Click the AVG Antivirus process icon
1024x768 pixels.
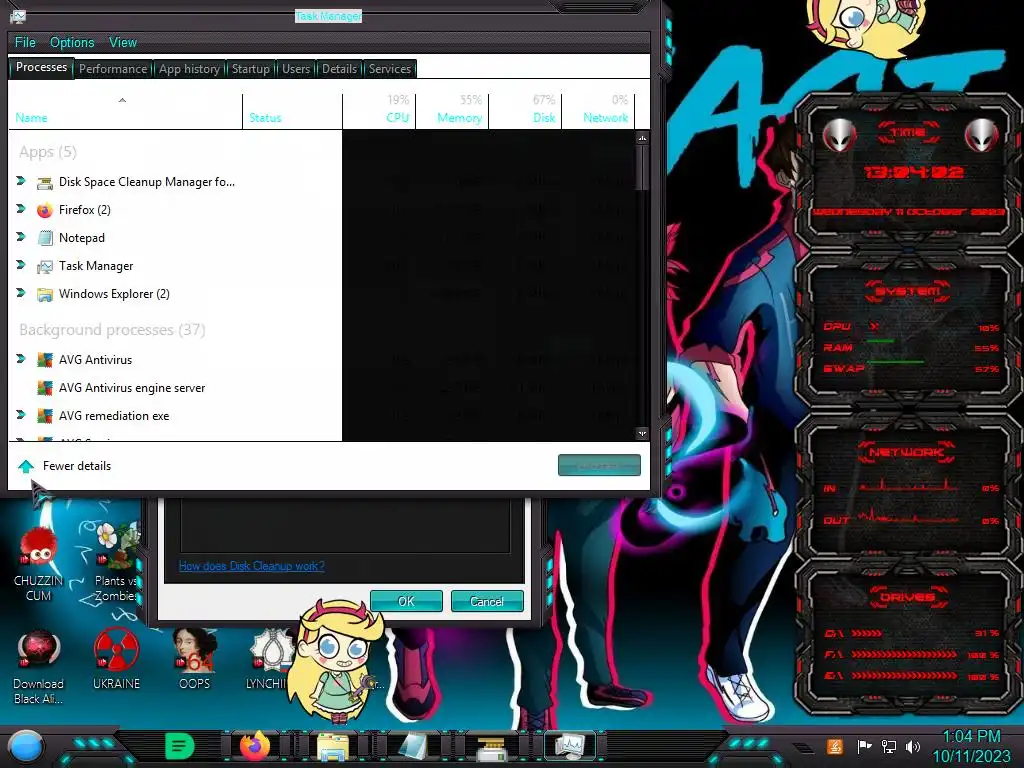44,360
